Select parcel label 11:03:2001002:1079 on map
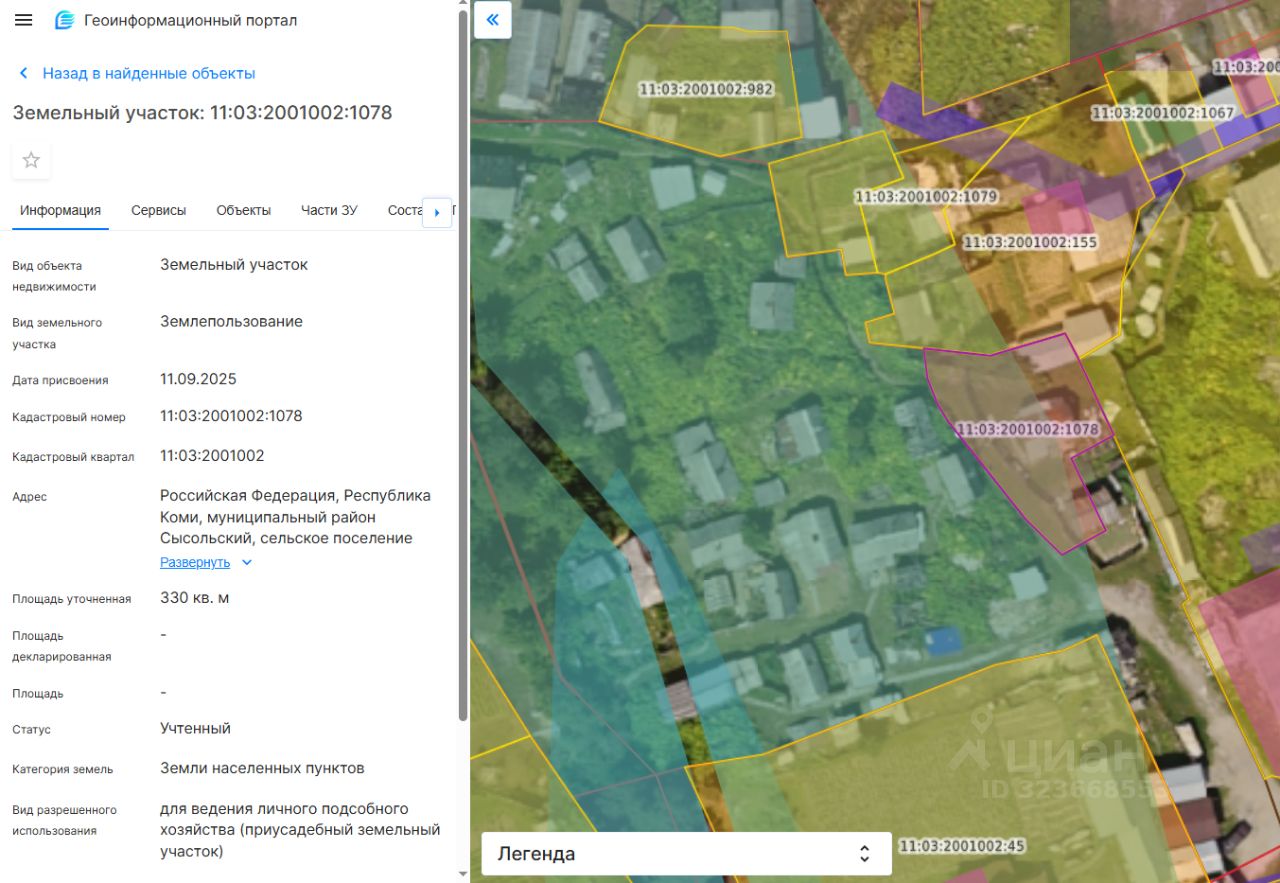 click(926, 197)
